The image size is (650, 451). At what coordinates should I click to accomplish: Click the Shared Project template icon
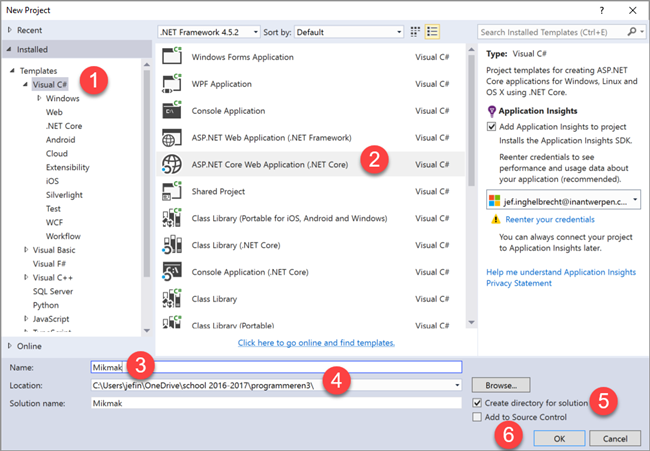tap(172, 191)
